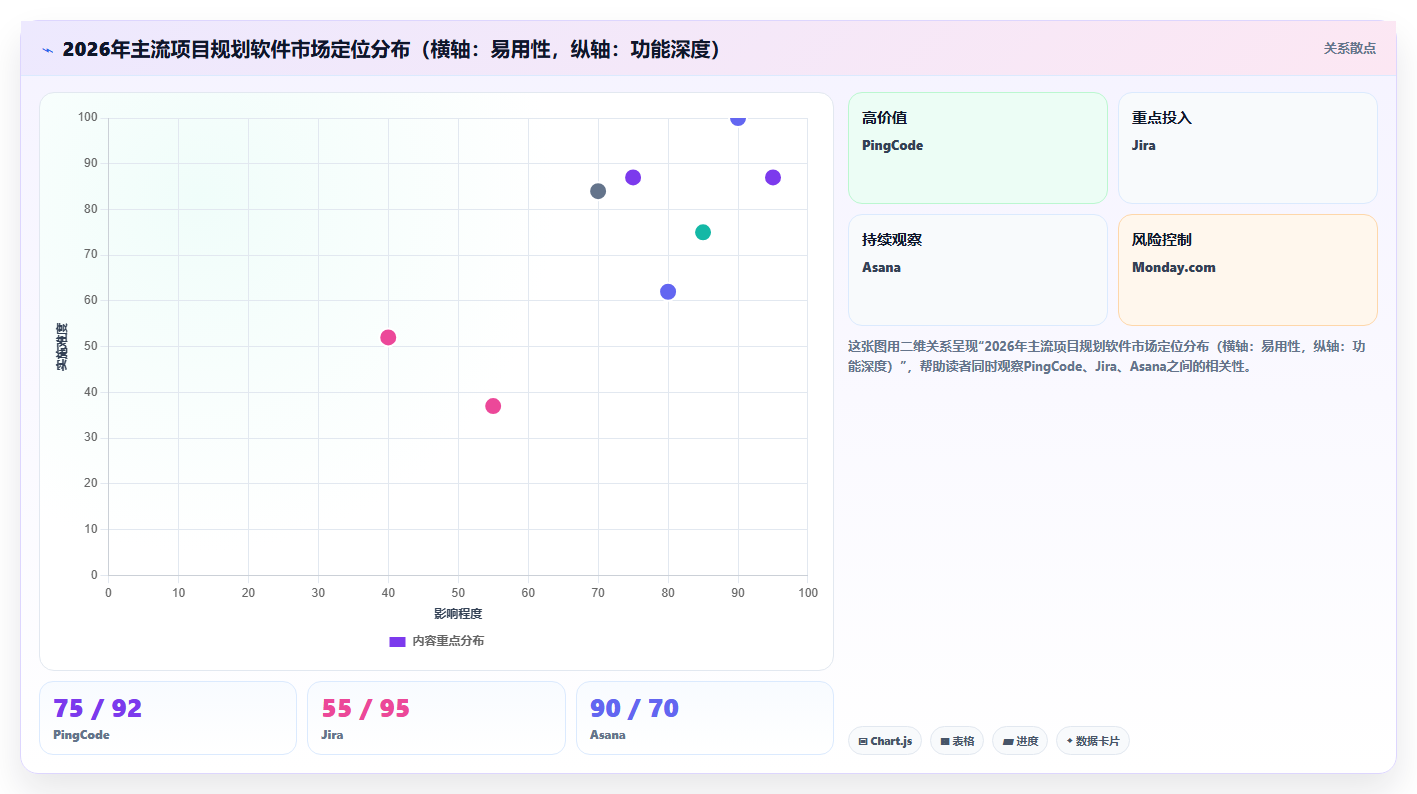Click the x-axis label 影响程度
1417x794 pixels.
pos(458,613)
